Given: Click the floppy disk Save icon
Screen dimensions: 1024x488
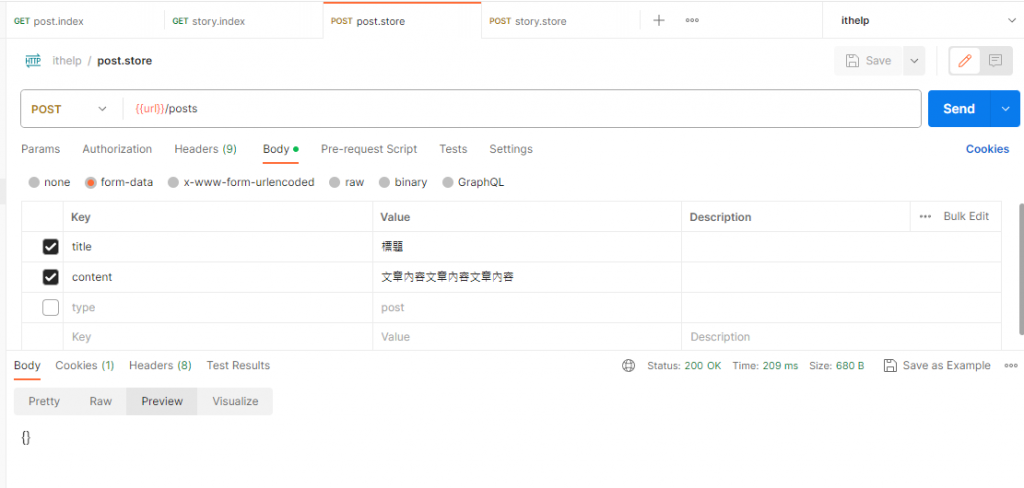Looking at the screenshot, I should click(852, 61).
